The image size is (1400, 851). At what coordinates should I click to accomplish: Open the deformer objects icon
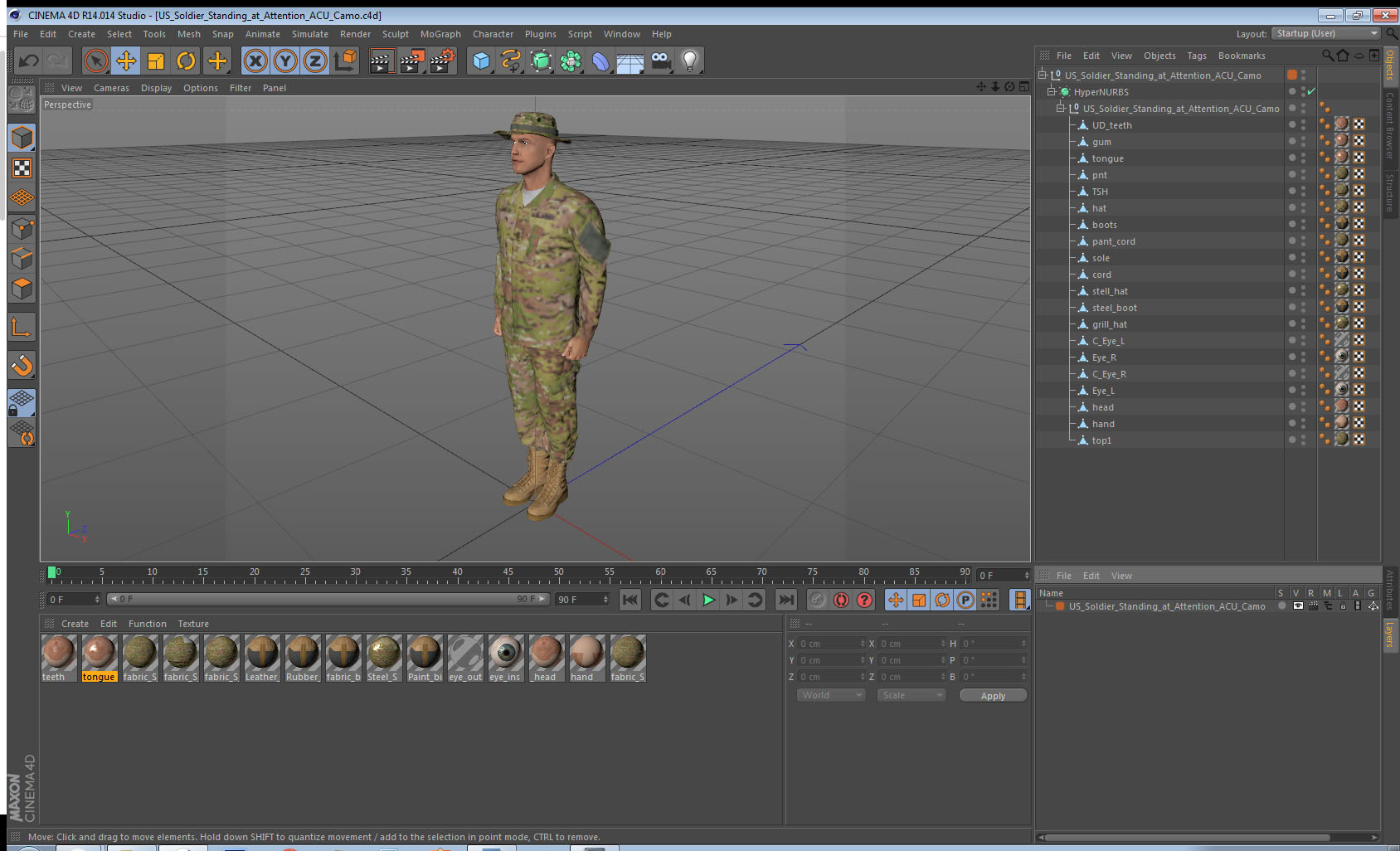(x=600, y=61)
